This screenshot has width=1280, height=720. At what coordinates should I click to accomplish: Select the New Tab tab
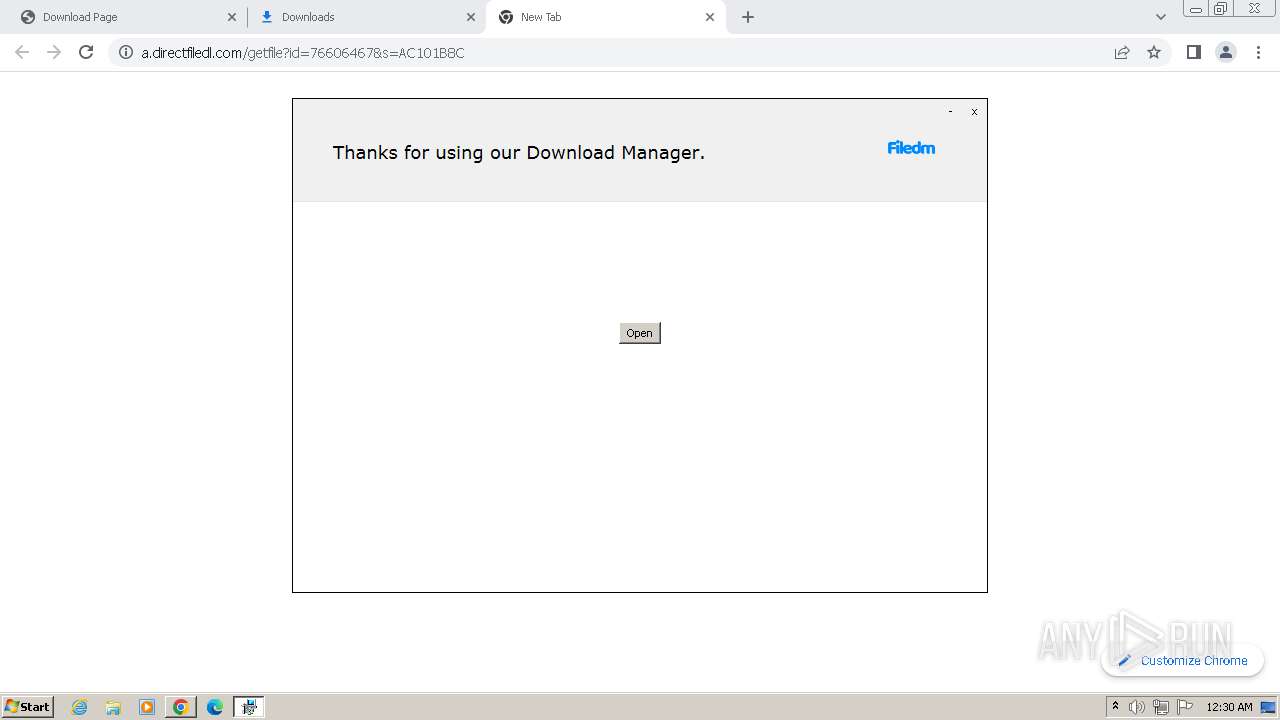[x=606, y=17]
